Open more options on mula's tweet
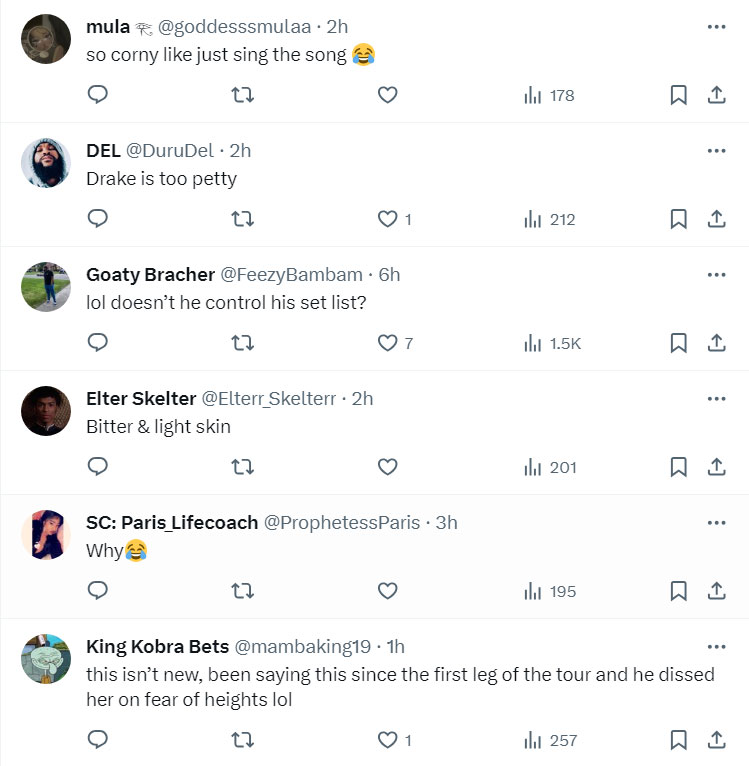Viewport: 749px width, 766px height. tap(716, 27)
